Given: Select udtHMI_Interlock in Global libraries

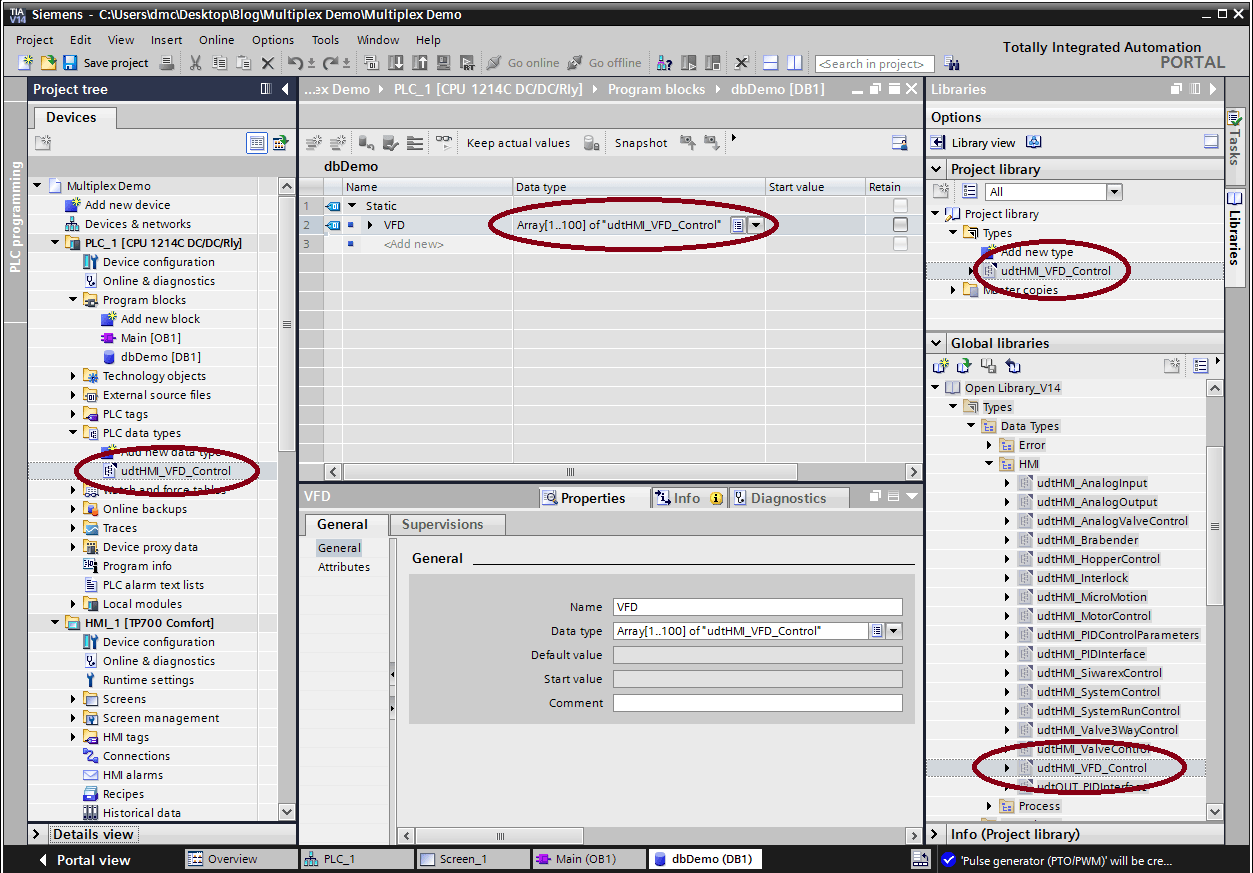Looking at the screenshot, I should (1082, 578).
